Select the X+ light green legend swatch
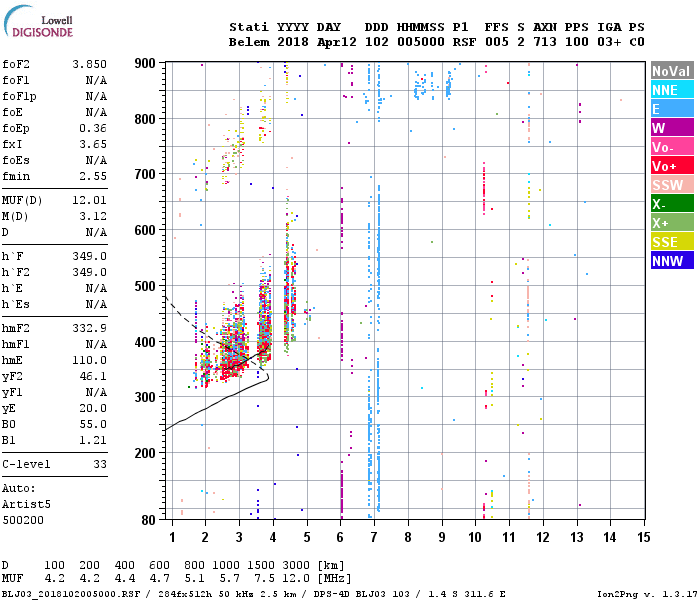The image size is (700, 600). point(672,223)
